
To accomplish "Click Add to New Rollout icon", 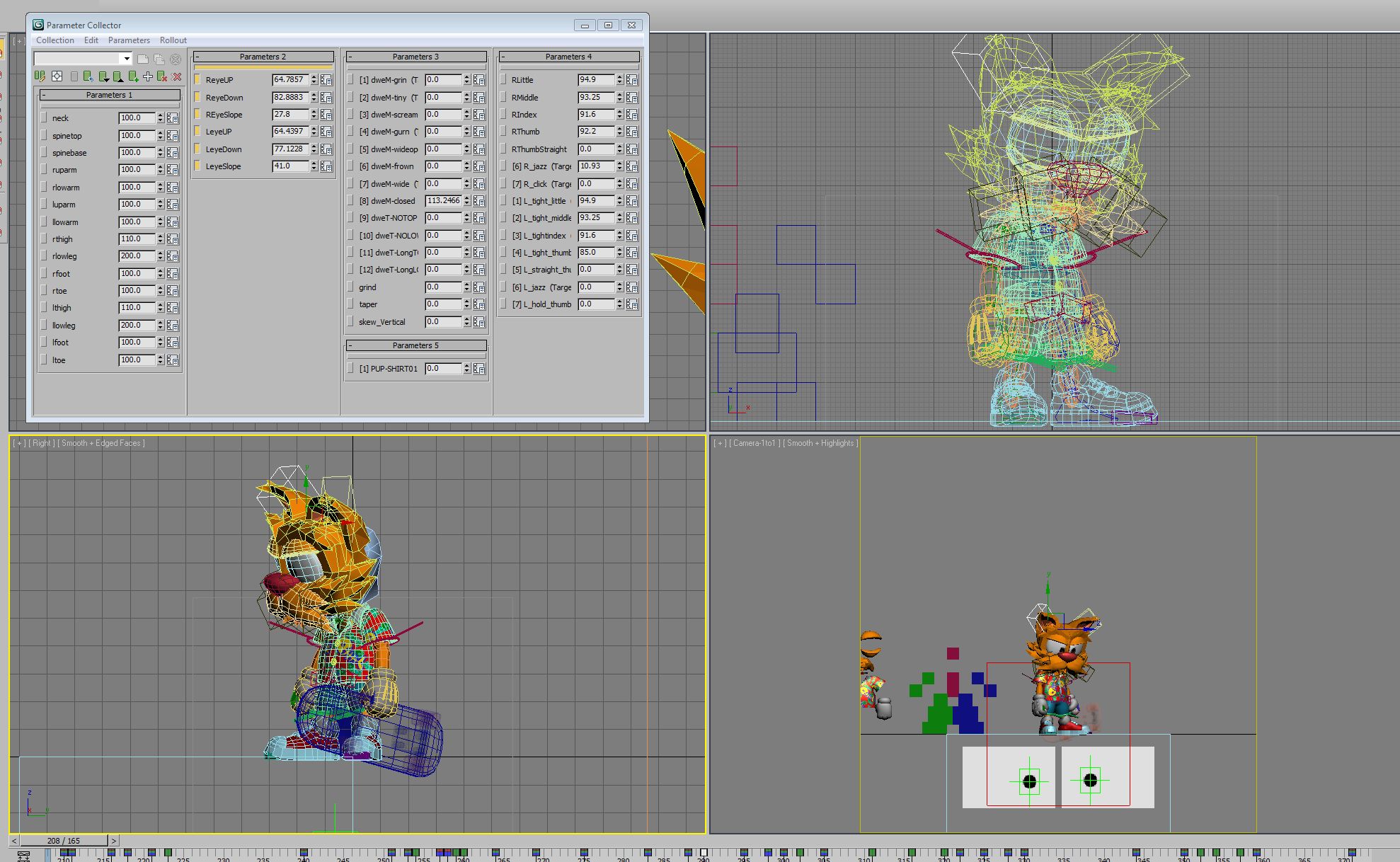I will 148,76.
